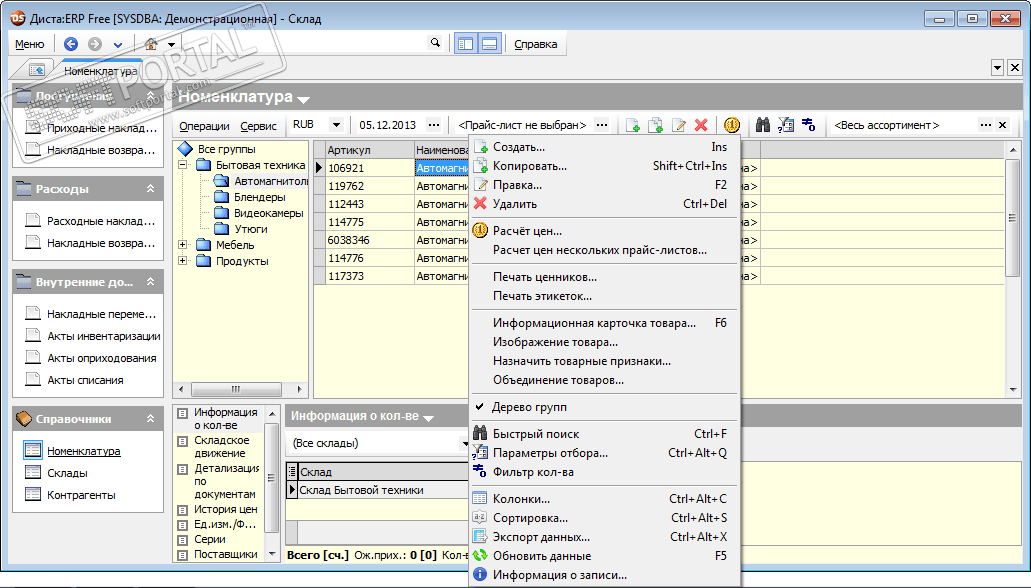
Task: Select the 'Блендеры' folder in tree
Action: [x=259, y=197]
